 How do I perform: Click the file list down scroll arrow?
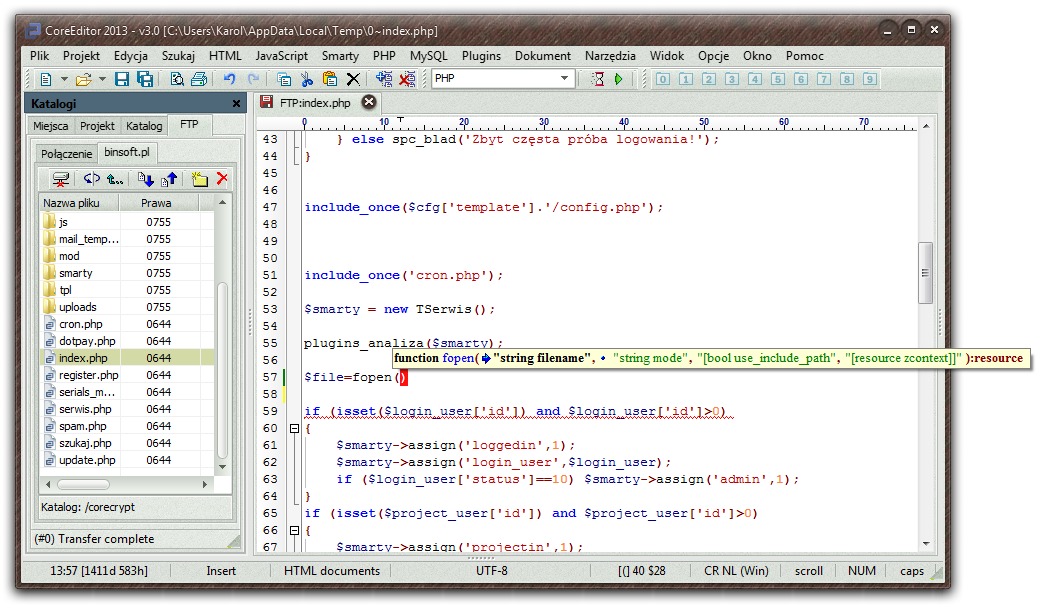click(222, 467)
